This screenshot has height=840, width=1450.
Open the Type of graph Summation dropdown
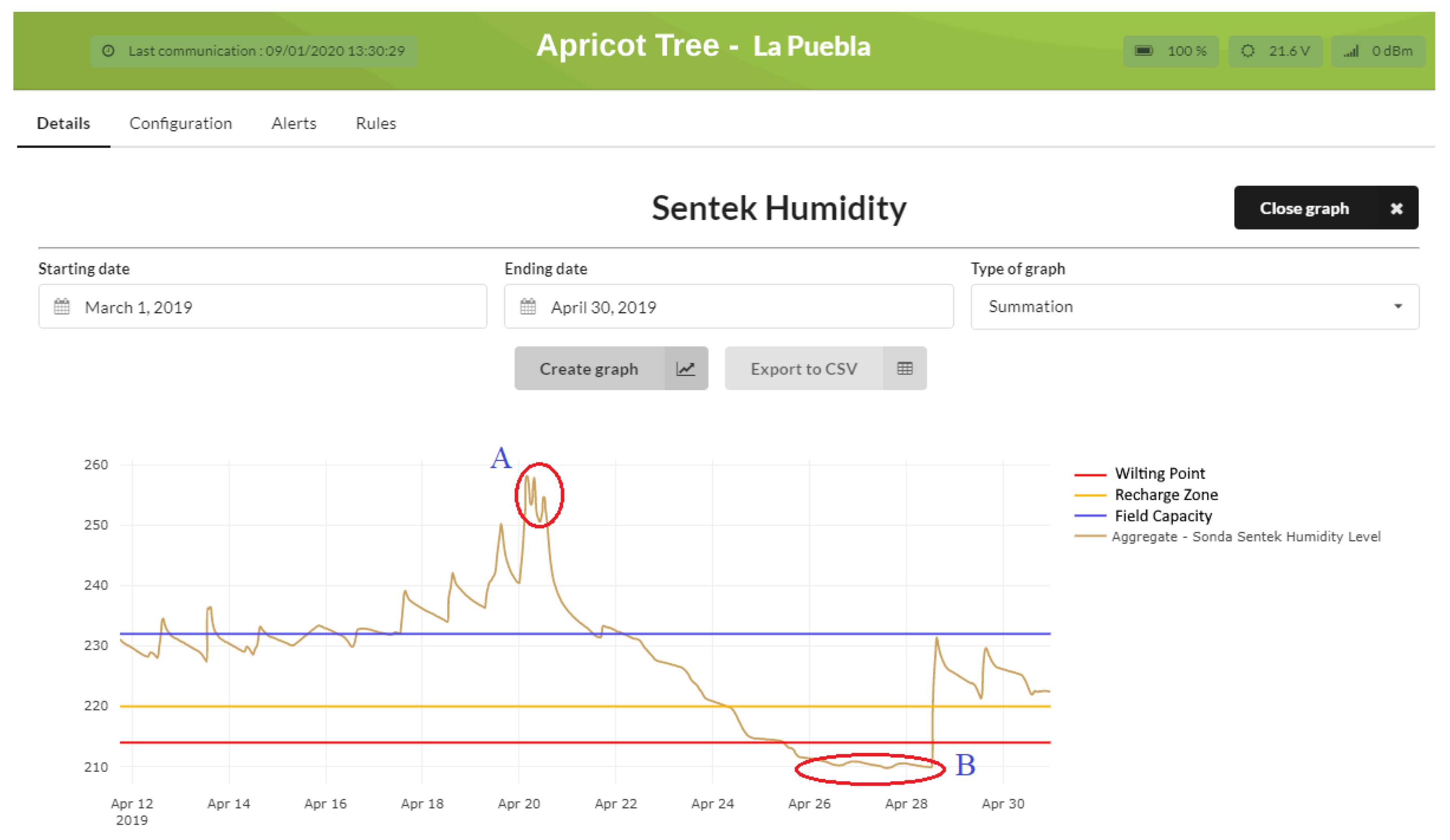coord(1195,307)
